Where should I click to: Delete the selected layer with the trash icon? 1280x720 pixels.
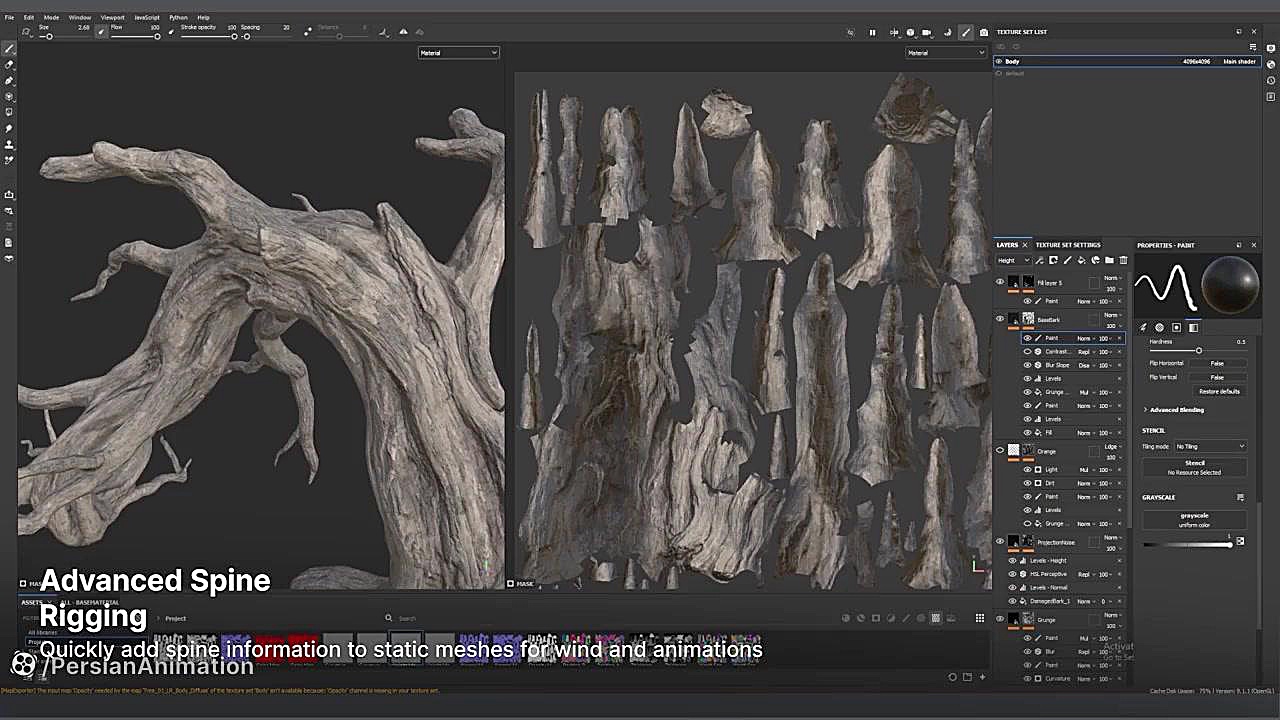[x=1123, y=260]
